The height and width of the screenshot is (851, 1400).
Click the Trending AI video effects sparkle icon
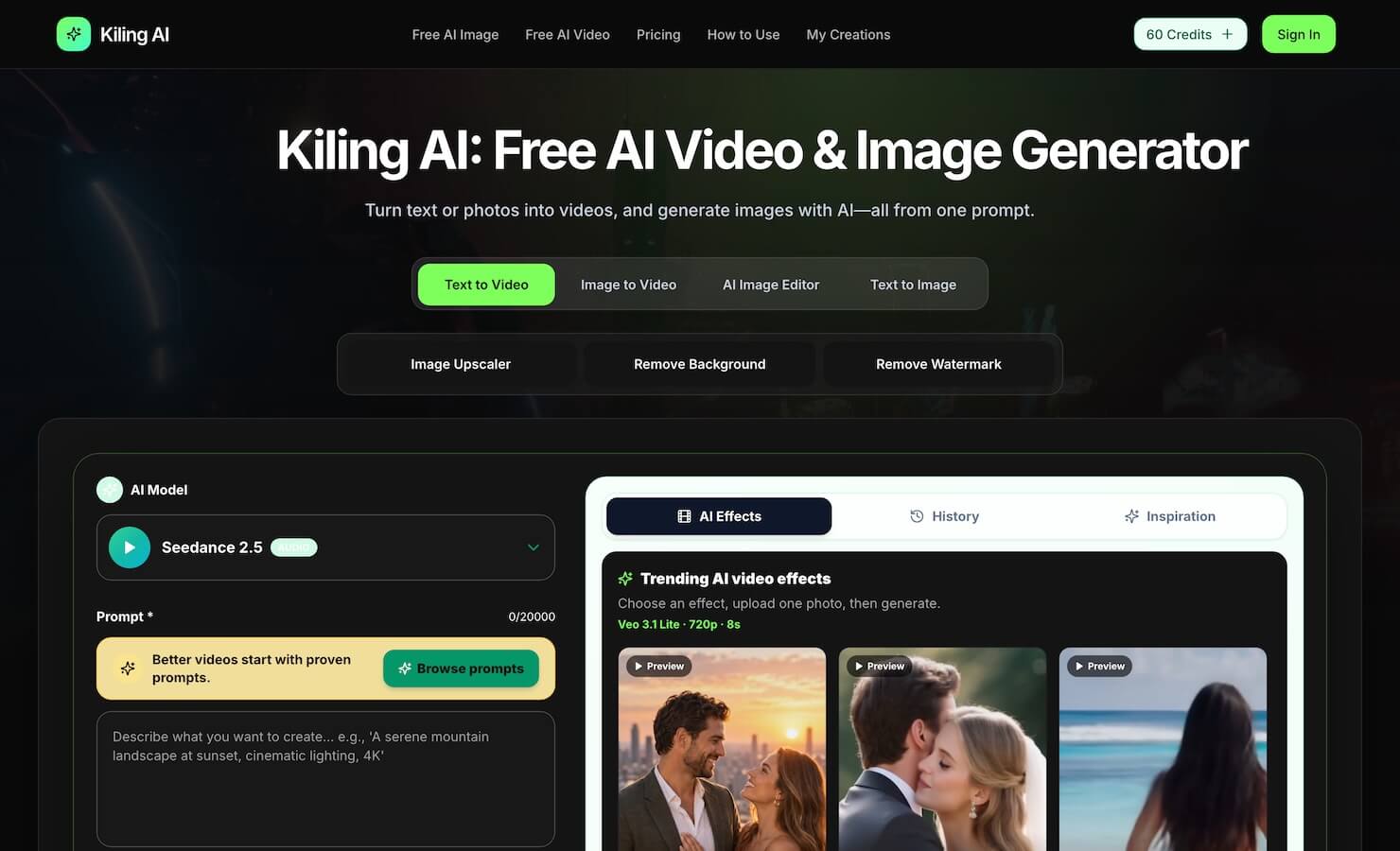tap(625, 579)
